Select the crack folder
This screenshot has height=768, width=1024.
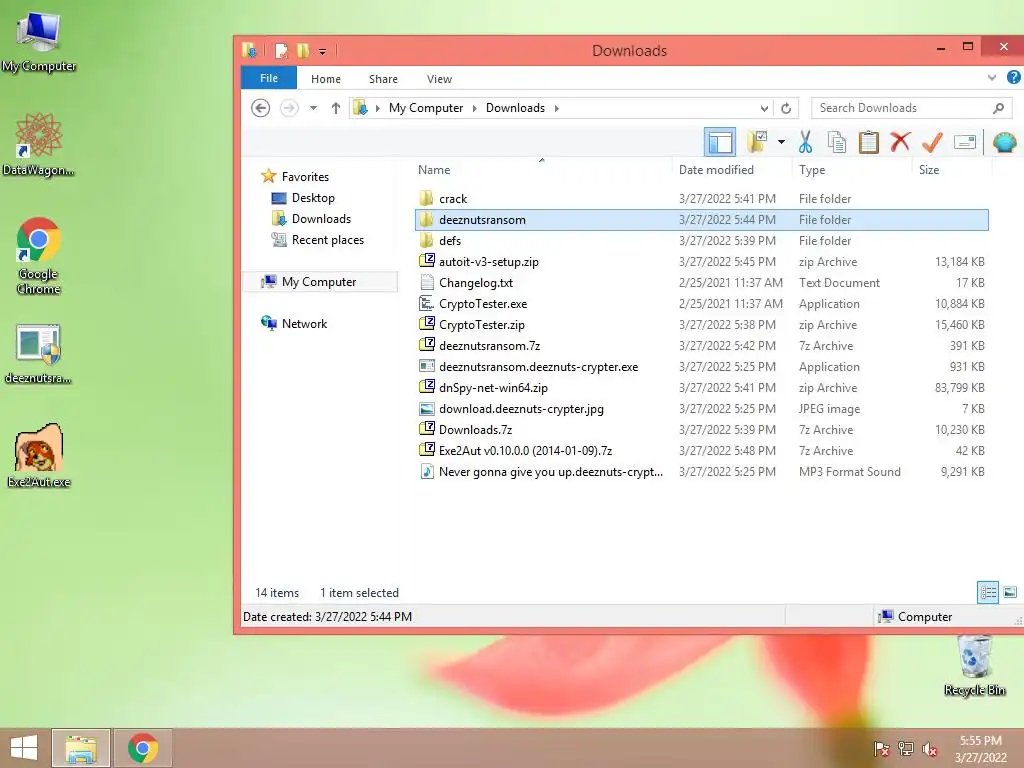[x=701, y=199]
